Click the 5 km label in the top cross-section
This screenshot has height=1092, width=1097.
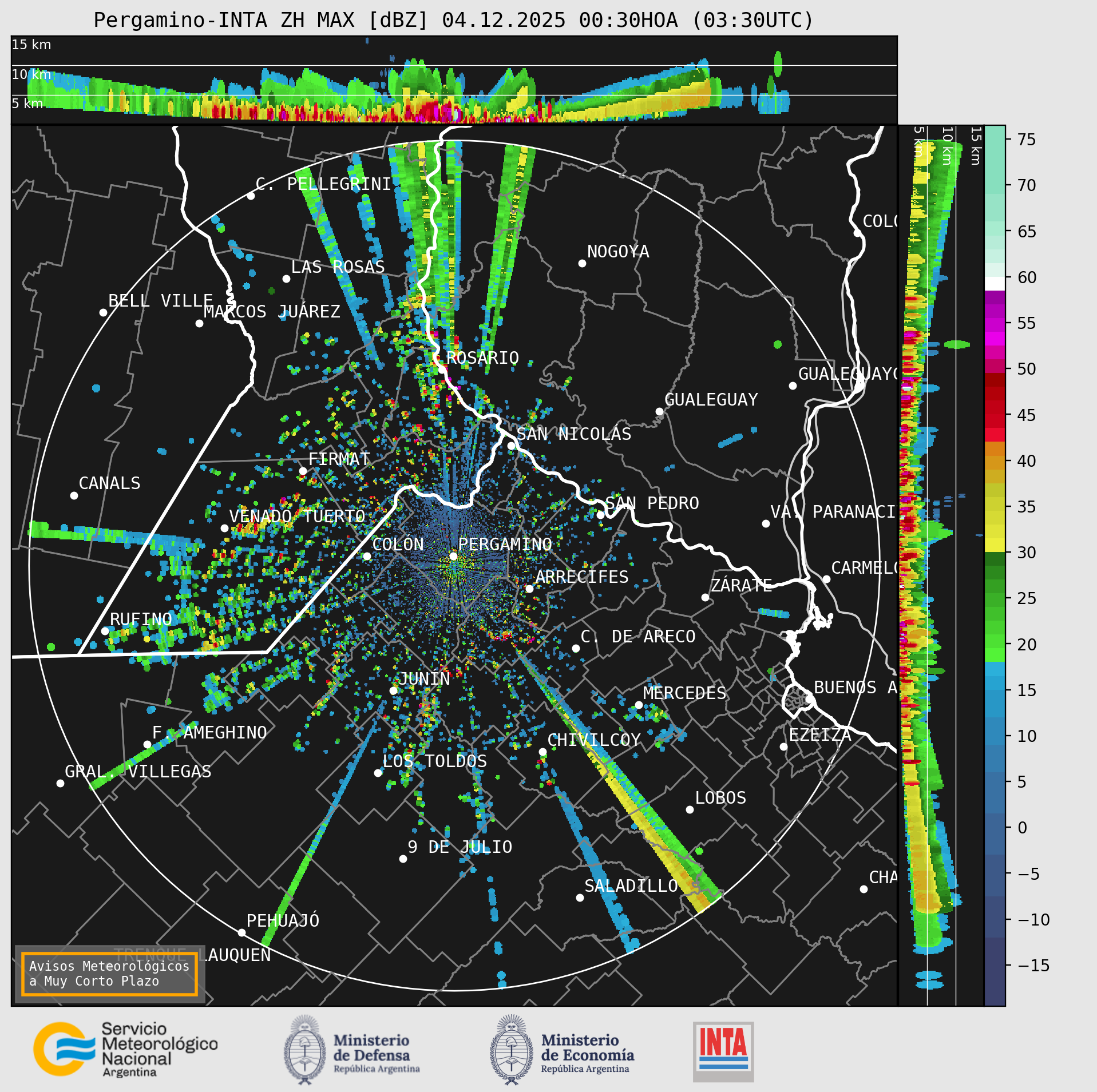pos(27,104)
